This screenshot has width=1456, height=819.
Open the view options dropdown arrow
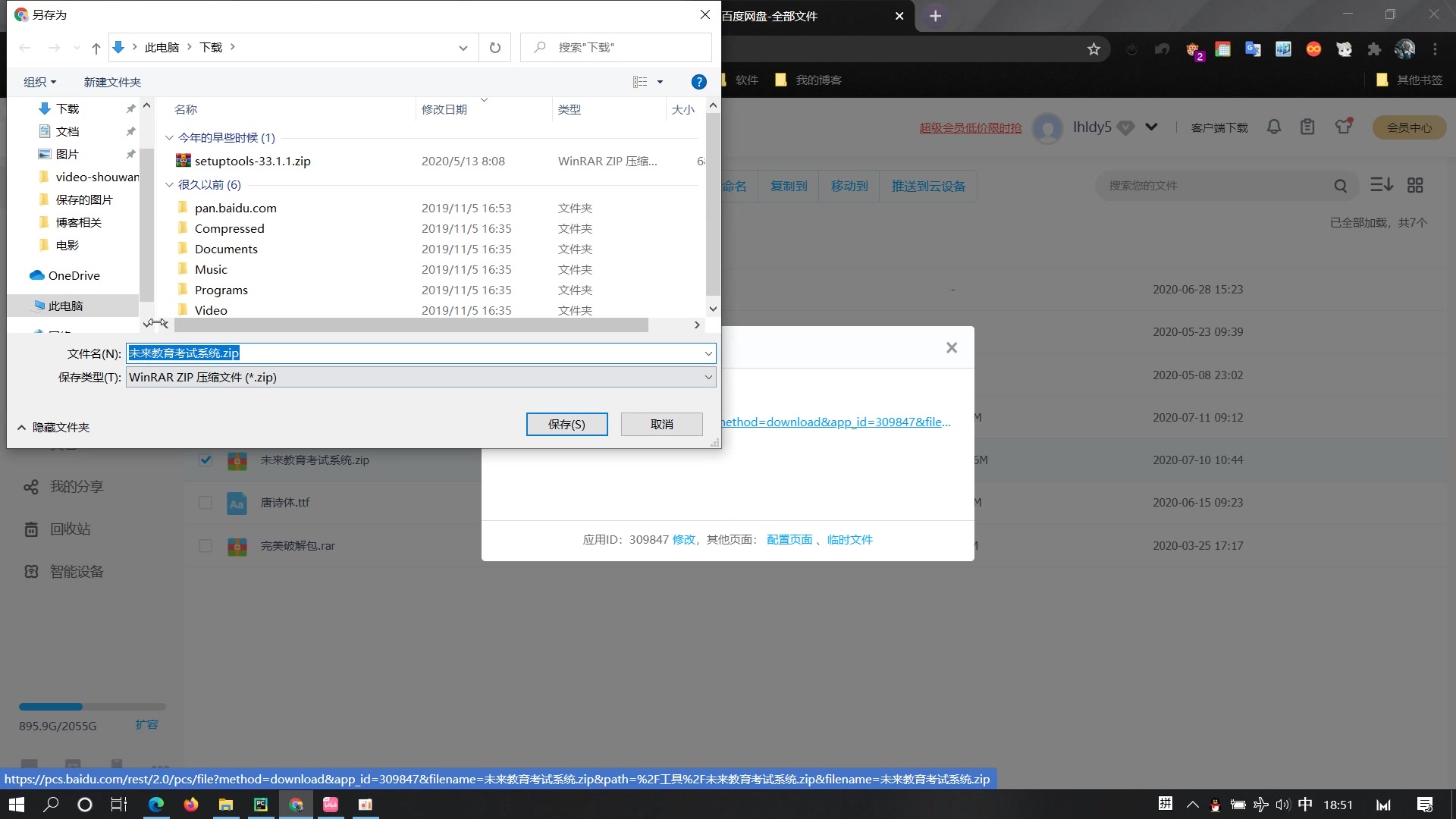[660, 82]
